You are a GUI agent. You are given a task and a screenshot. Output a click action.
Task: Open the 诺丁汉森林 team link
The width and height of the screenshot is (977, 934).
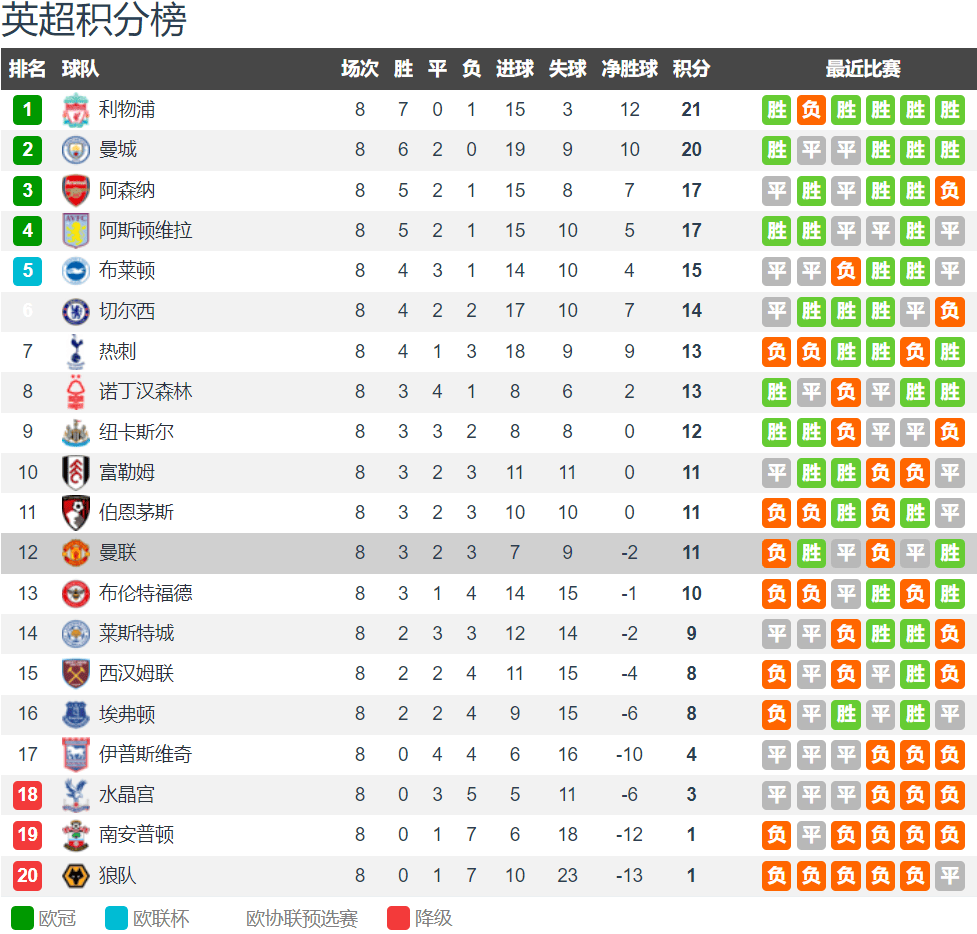(145, 392)
